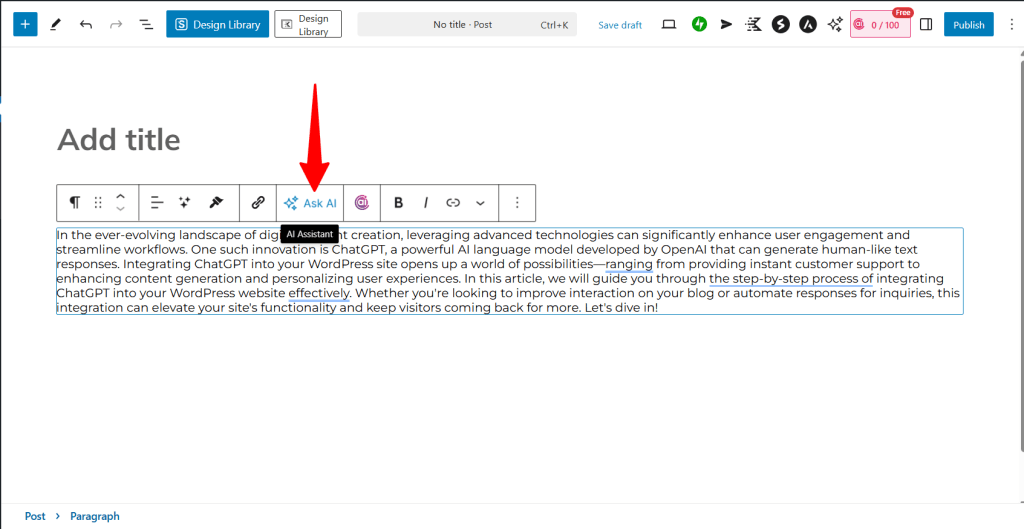Click the Add title field
Viewport: 1024px width, 529px height.
[x=118, y=140]
